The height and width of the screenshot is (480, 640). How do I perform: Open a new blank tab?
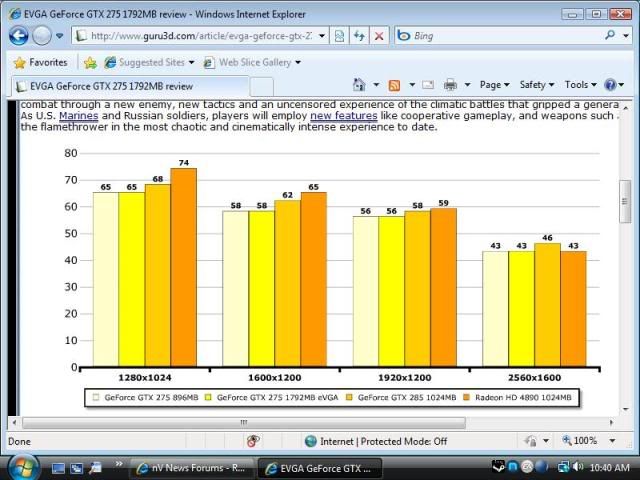coord(261,87)
